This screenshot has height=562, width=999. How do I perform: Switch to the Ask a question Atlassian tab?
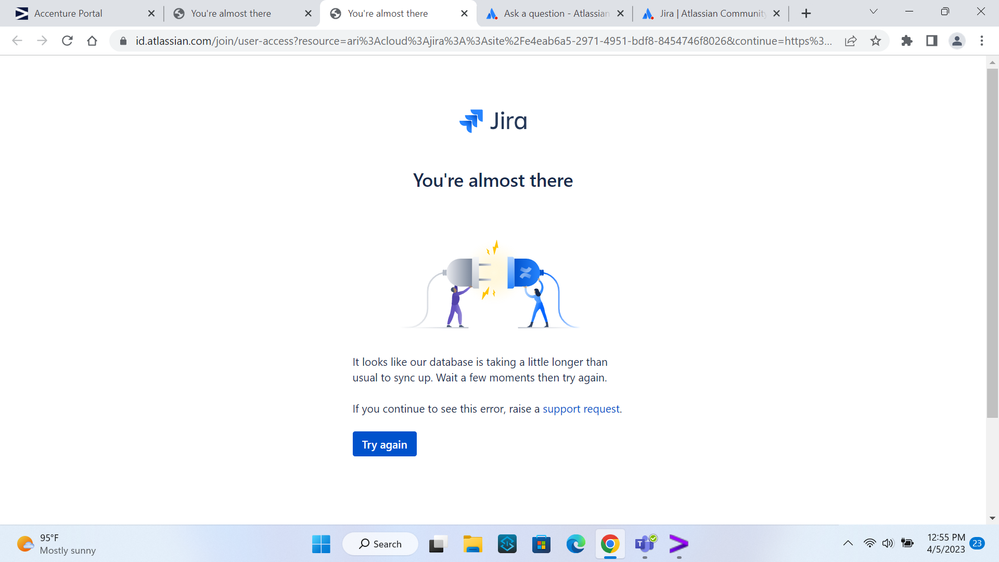click(x=556, y=13)
